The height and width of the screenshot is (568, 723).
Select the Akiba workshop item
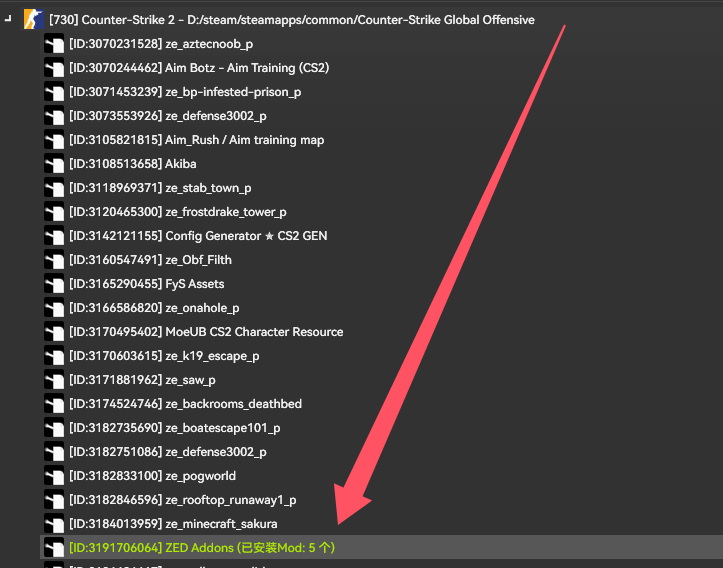pyautogui.click(x=133, y=164)
